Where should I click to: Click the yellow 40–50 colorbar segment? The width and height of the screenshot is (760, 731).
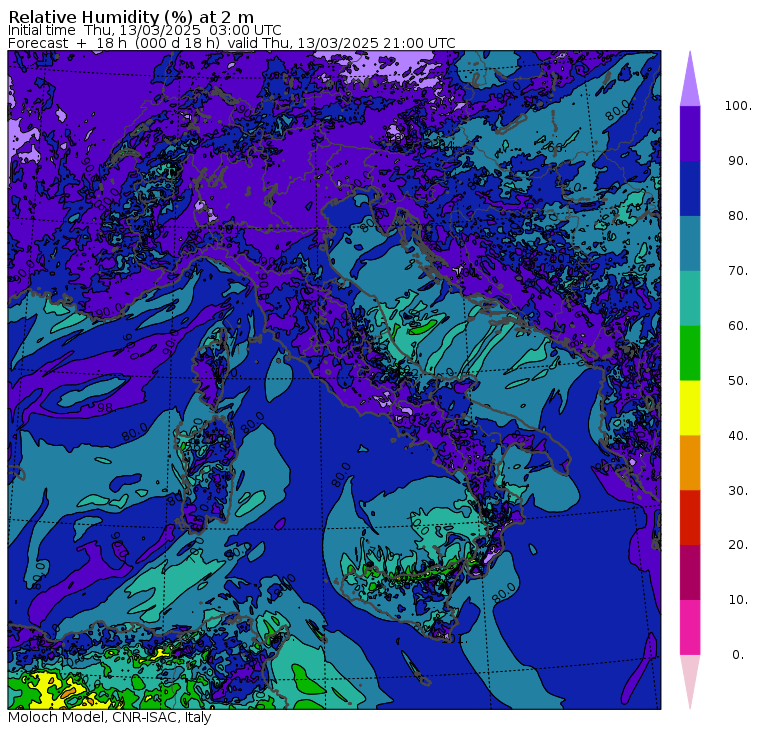[690, 408]
